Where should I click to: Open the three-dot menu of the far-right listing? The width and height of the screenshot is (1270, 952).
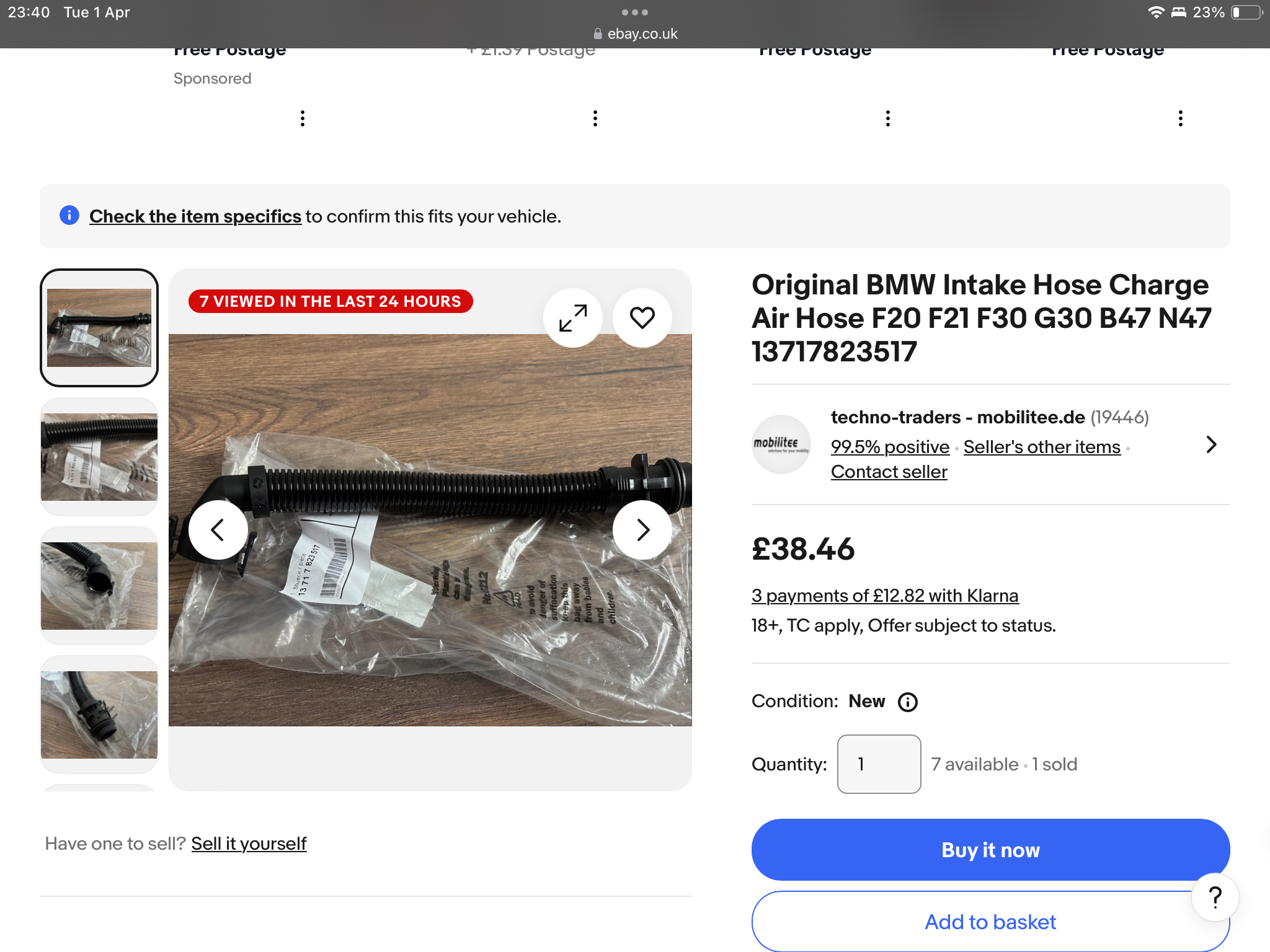click(x=1180, y=118)
